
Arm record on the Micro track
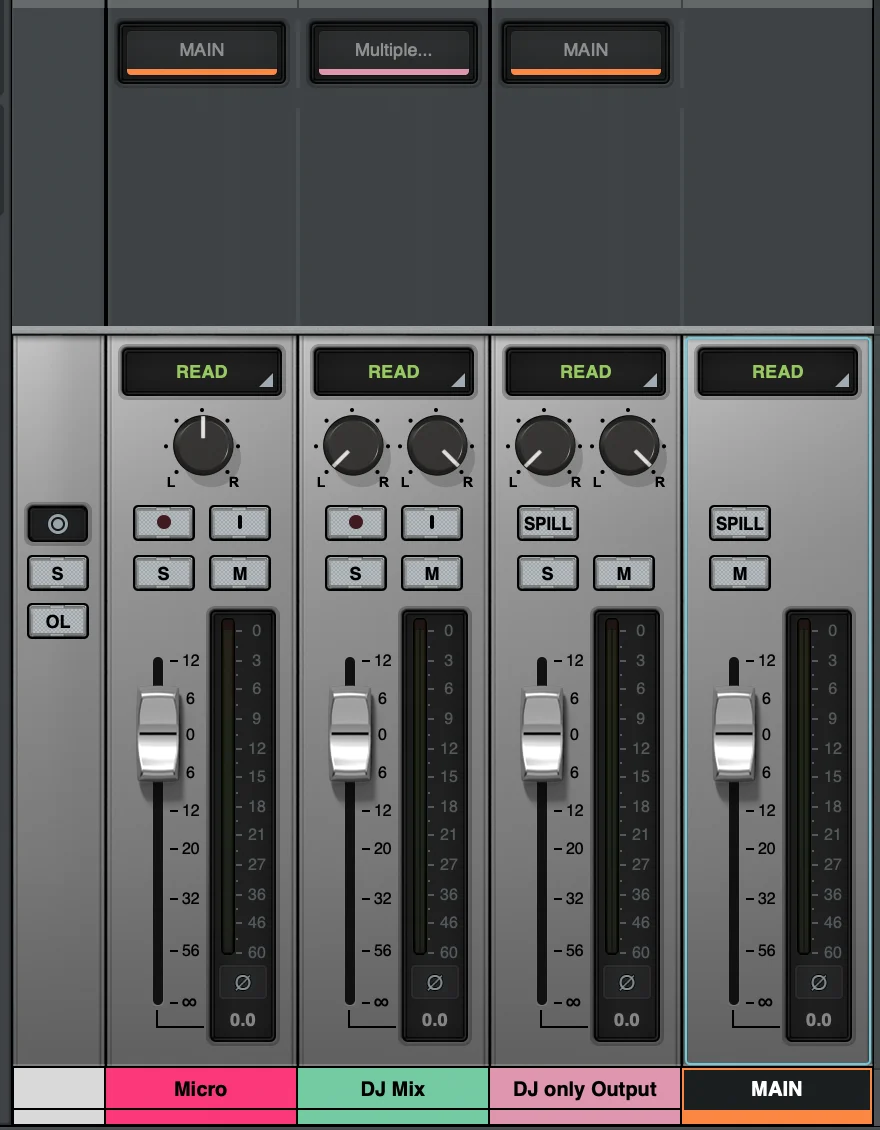coord(164,522)
